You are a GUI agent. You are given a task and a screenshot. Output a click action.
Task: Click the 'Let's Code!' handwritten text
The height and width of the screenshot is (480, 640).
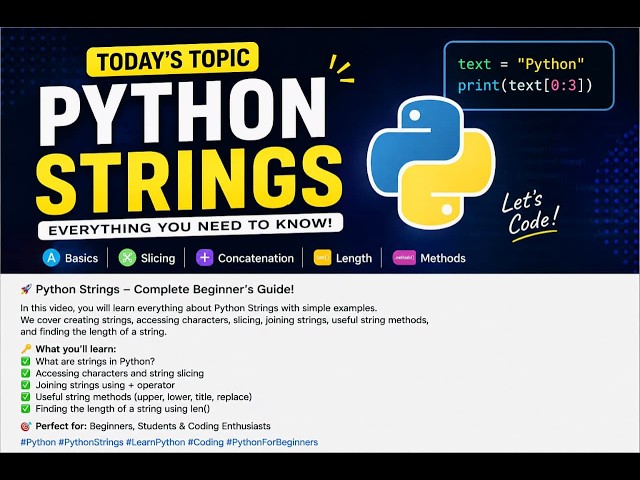point(530,216)
